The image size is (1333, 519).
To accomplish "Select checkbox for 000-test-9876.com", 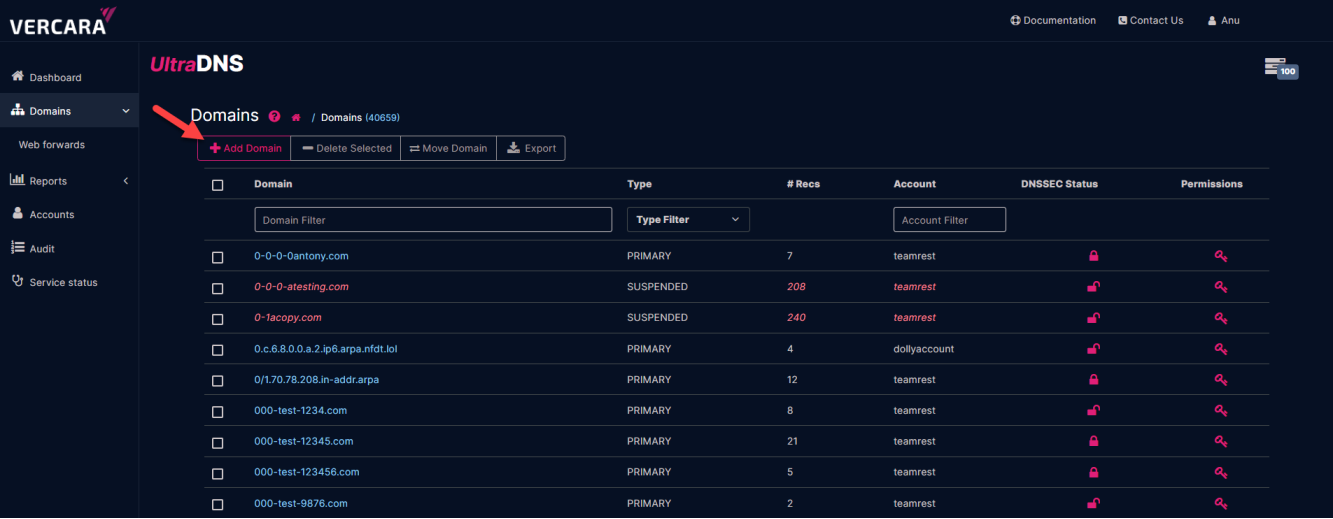I will (218, 504).
